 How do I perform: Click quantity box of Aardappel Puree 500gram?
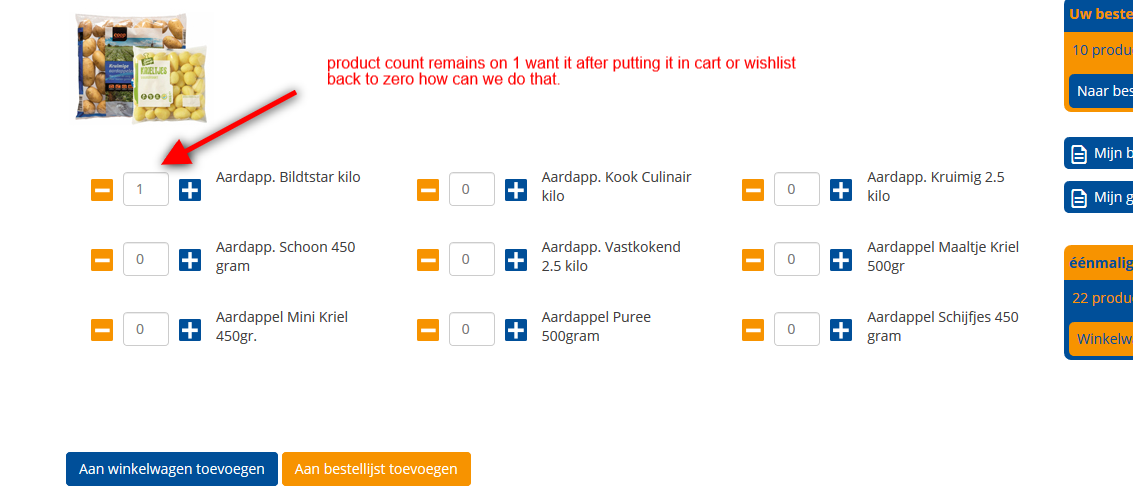(472, 329)
